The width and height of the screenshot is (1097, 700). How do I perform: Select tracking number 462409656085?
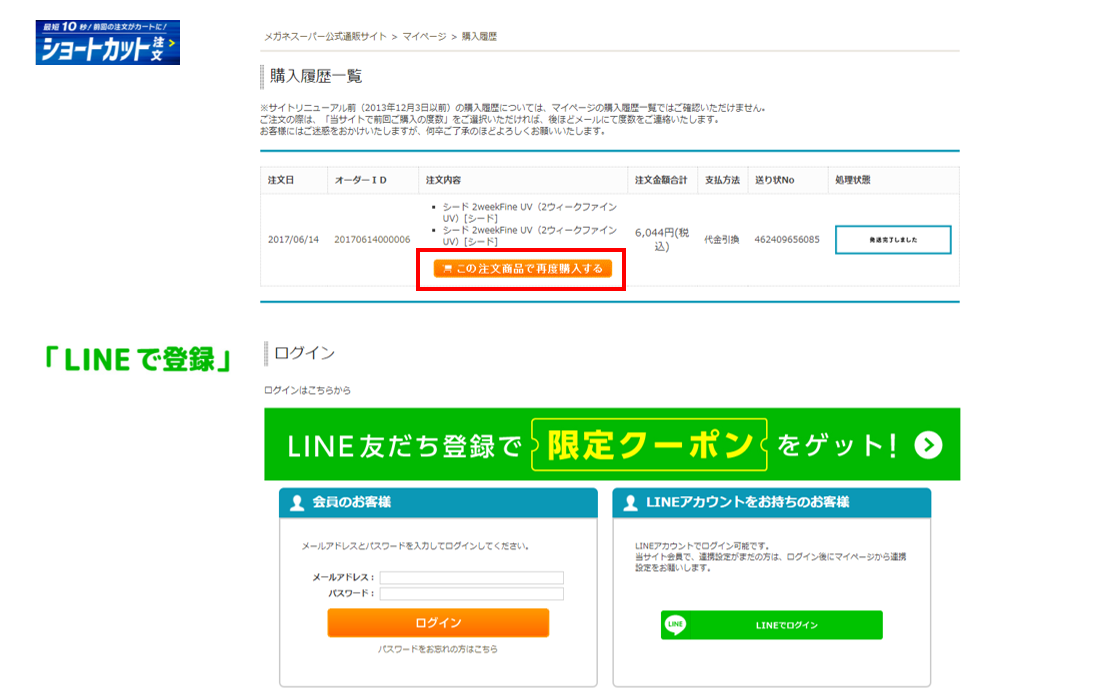coord(786,239)
